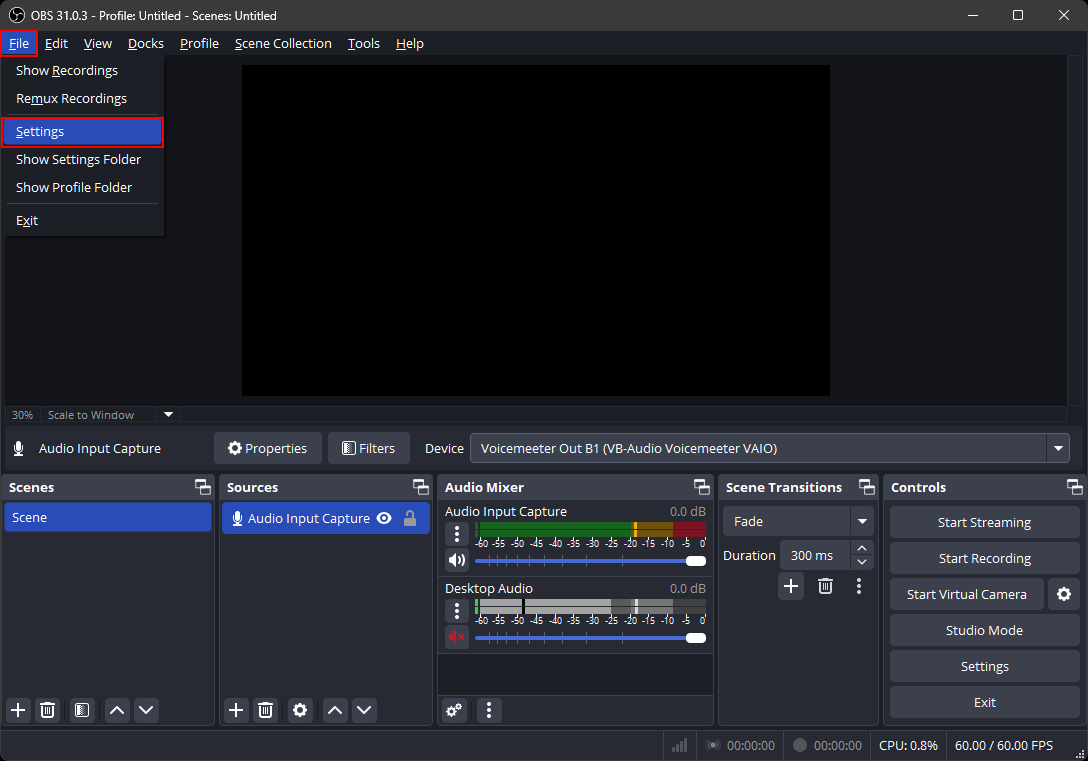The width and height of the screenshot is (1088, 761).
Task: Unmute the Desktop Audio channel
Action: pyautogui.click(x=457, y=637)
